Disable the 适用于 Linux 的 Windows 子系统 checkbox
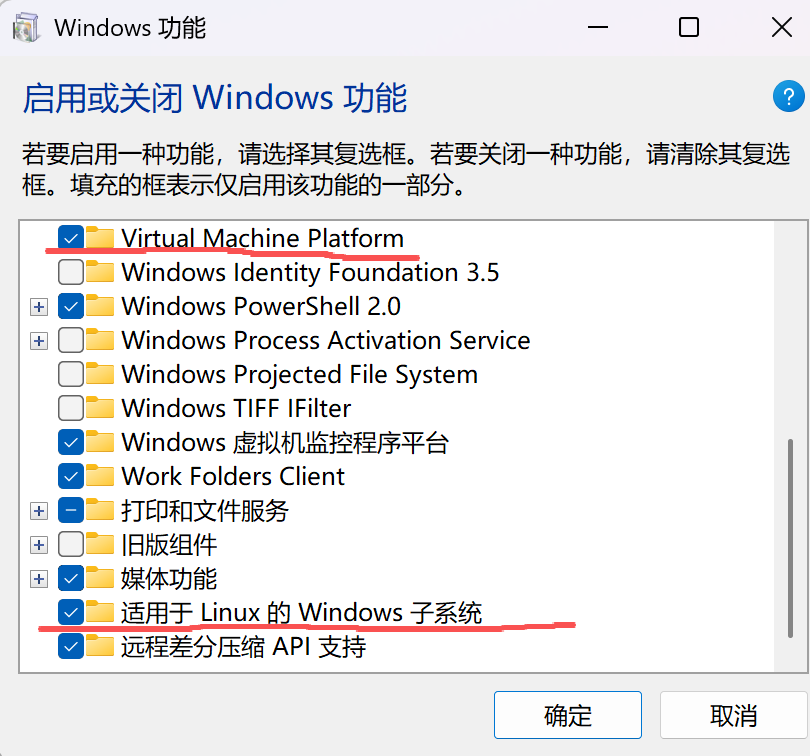The width and height of the screenshot is (810, 756). 71,612
